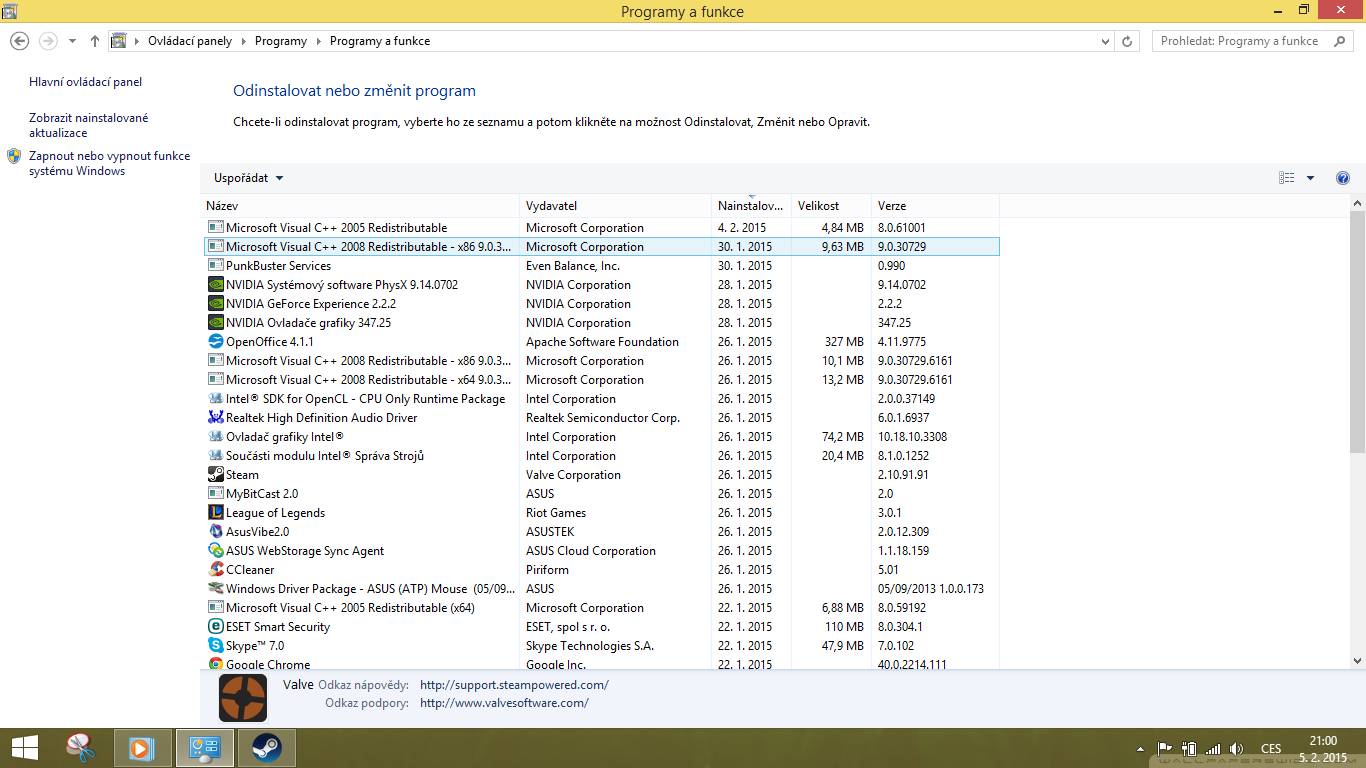Screen dimensions: 1366x768
Task: Open recent locations dropdown arrow
Action: pyautogui.click(x=72, y=41)
